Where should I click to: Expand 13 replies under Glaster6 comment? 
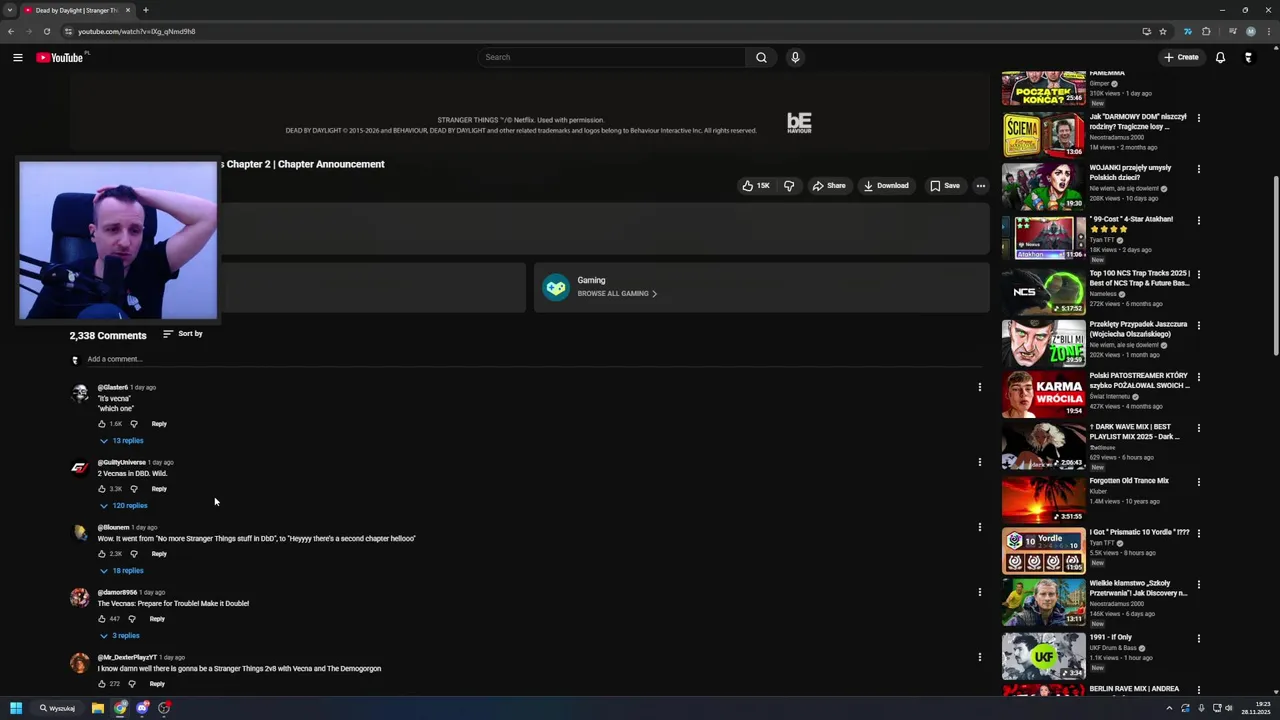121,440
